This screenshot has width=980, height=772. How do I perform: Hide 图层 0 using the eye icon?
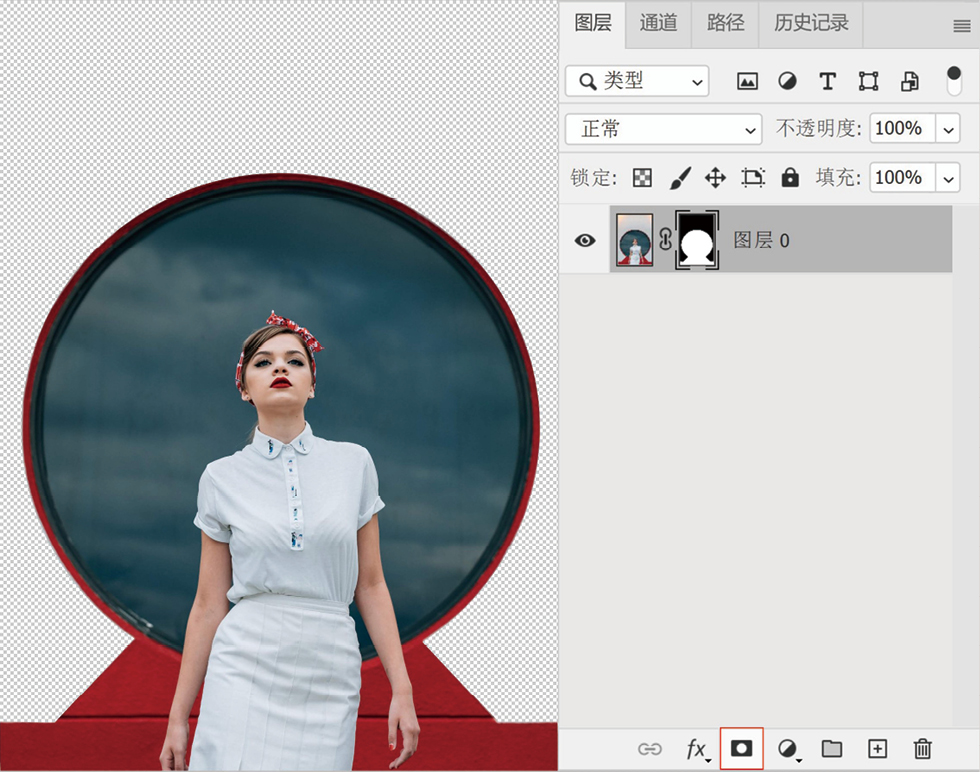pyautogui.click(x=585, y=240)
